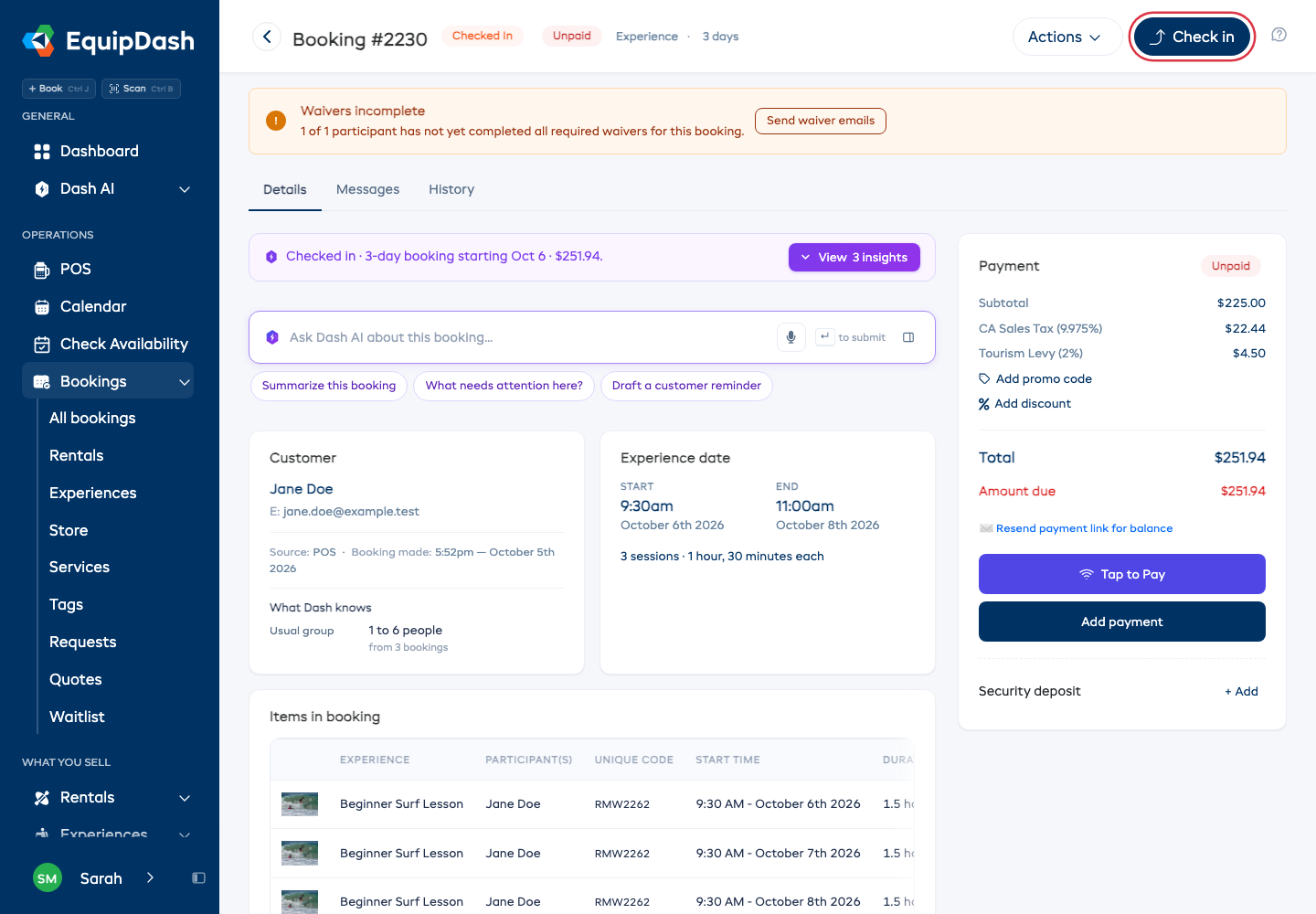The image size is (1316, 914).
Task: Click the Add promo code tag link
Action: pos(1035,378)
